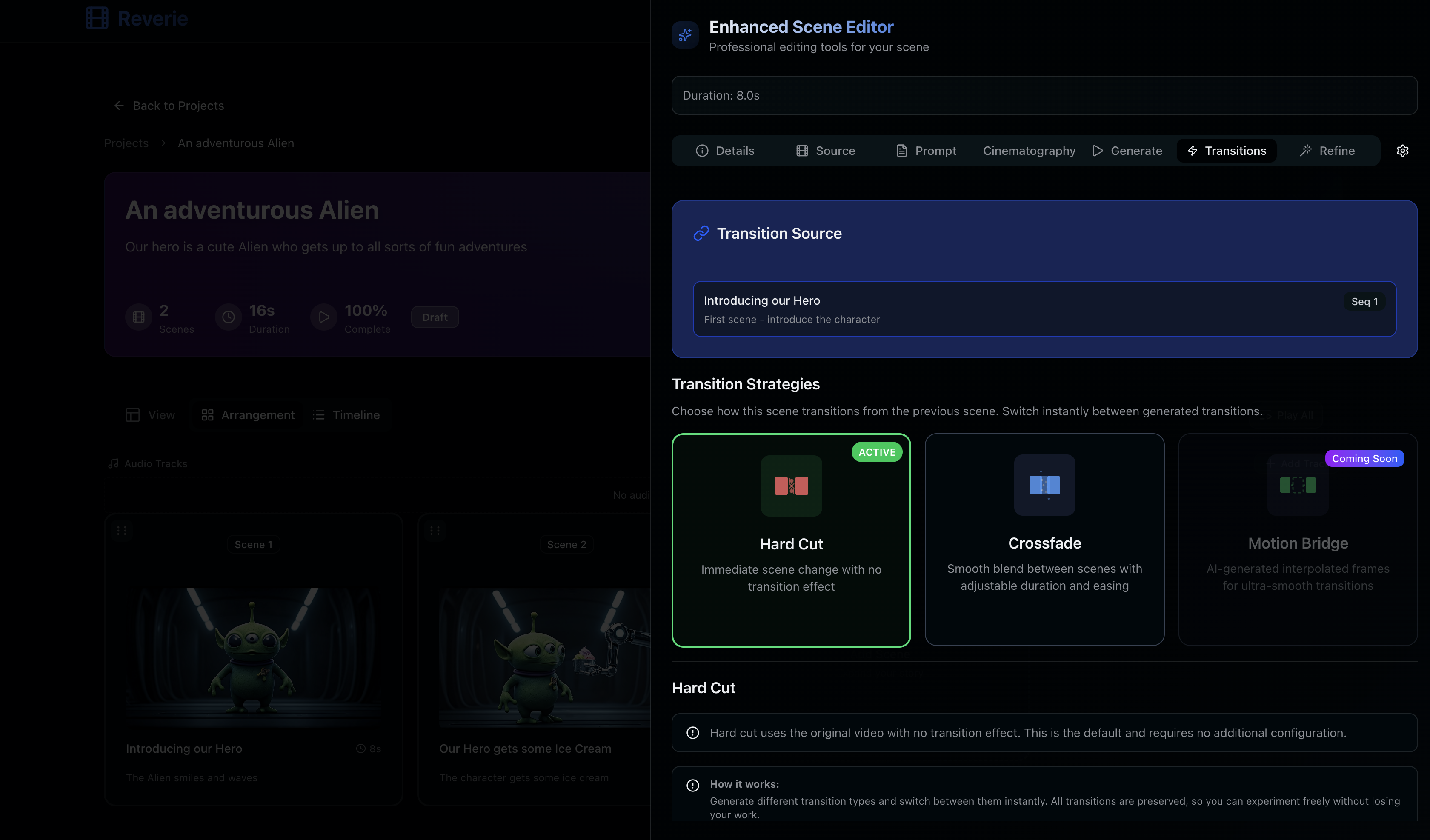Click the Transition Strategies heading
The width and height of the screenshot is (1430, 840).
coord(746,384)
